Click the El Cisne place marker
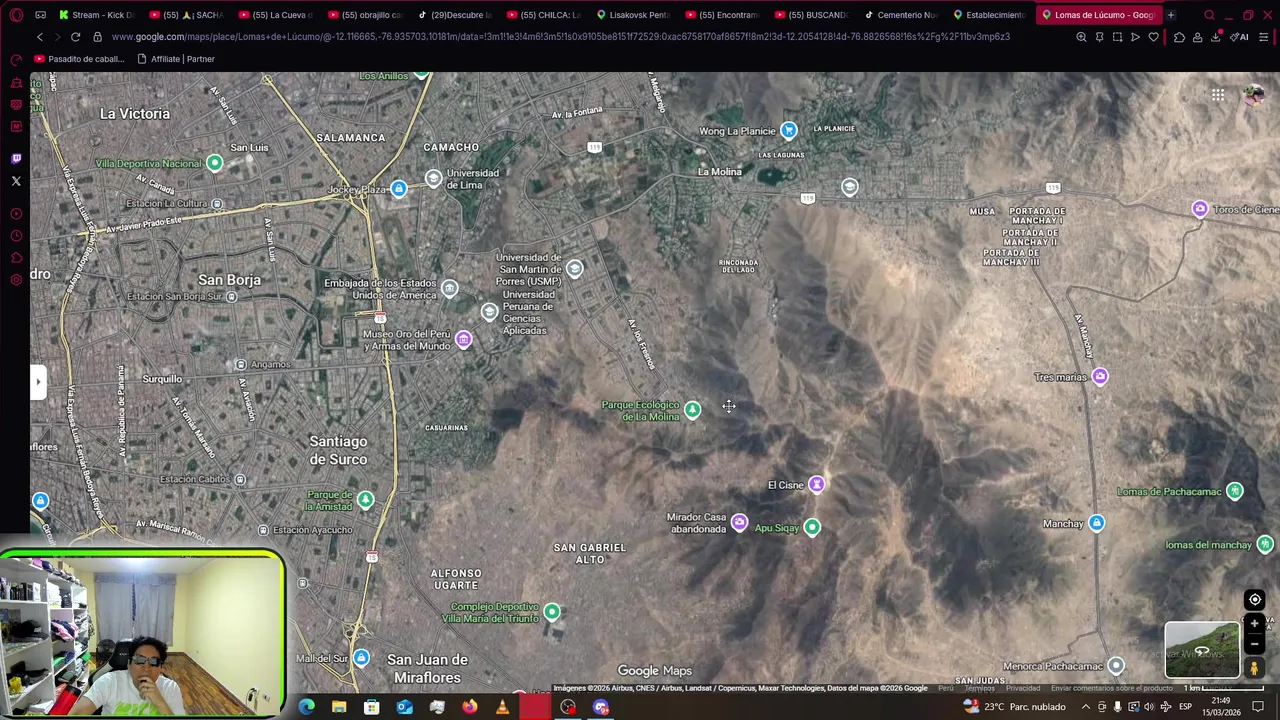 pos(817,485)
